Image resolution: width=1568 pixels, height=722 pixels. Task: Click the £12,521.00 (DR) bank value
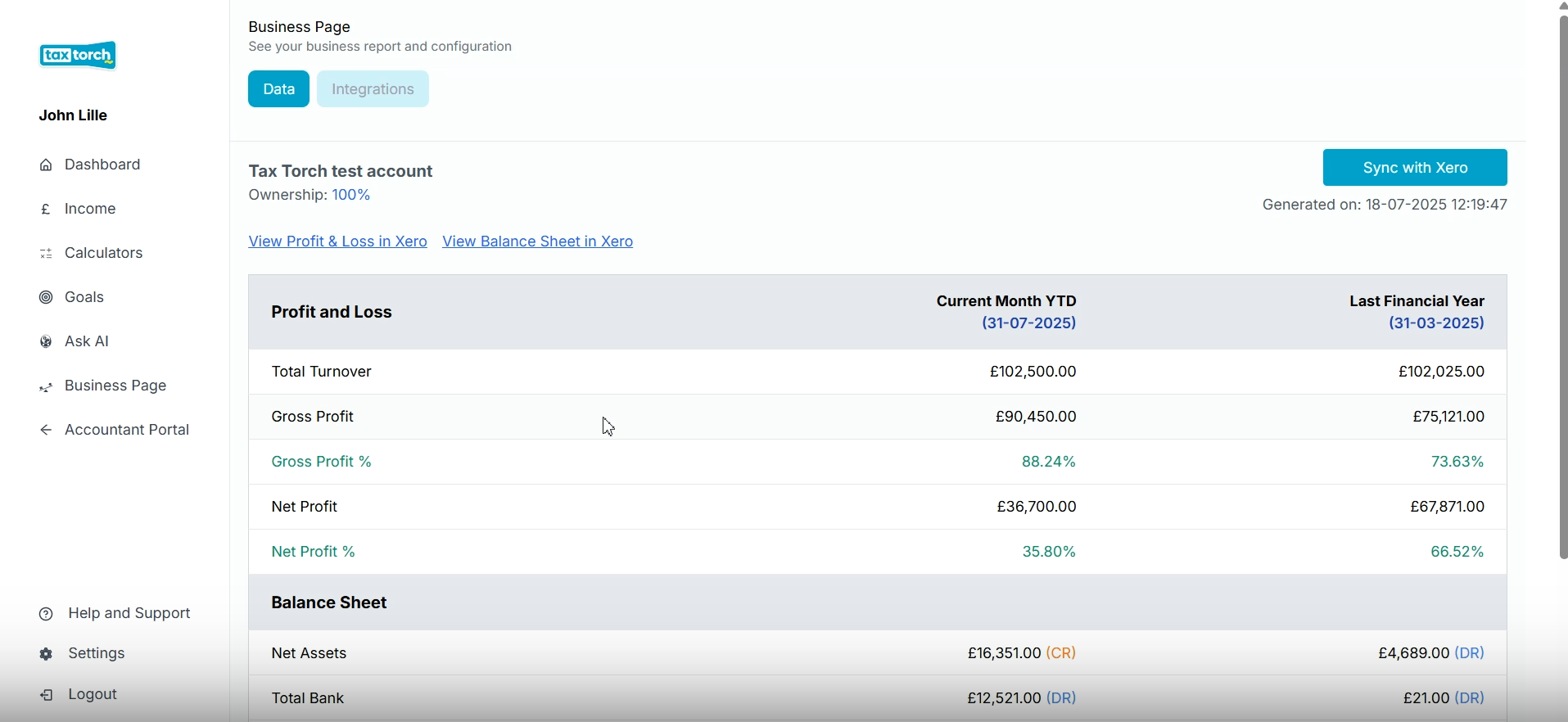click(x=1022, y=699)
